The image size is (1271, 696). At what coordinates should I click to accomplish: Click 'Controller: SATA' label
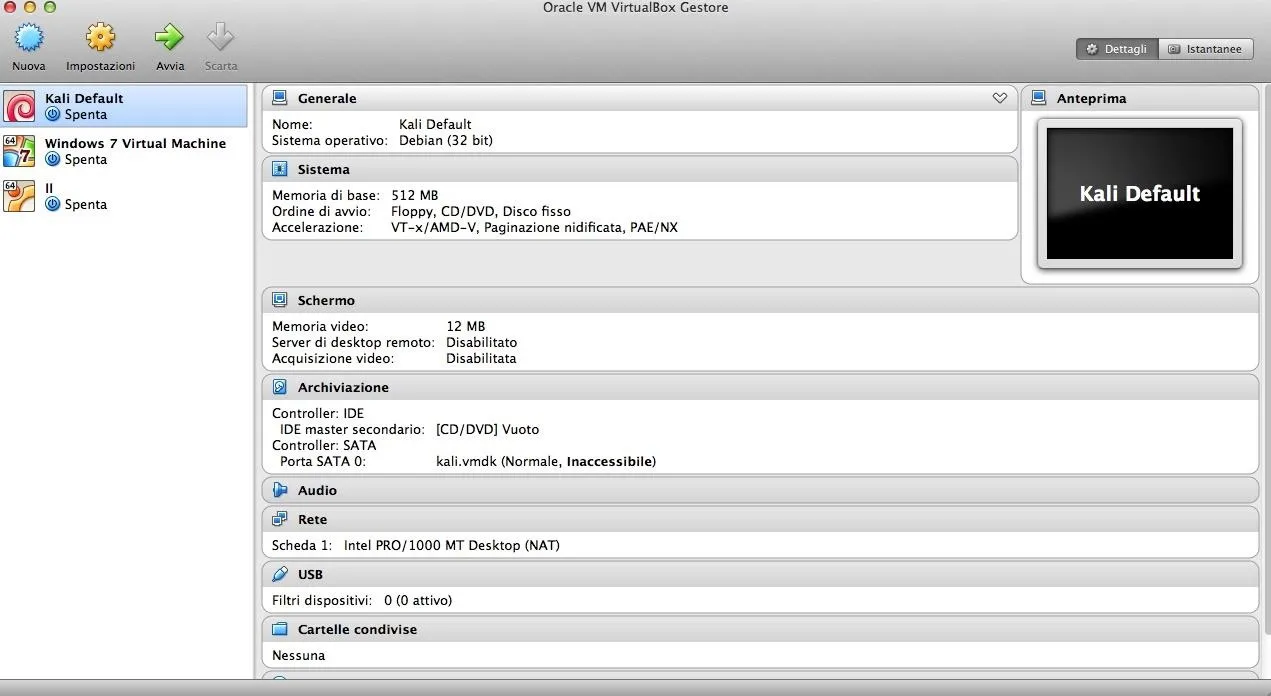[324, 445]
